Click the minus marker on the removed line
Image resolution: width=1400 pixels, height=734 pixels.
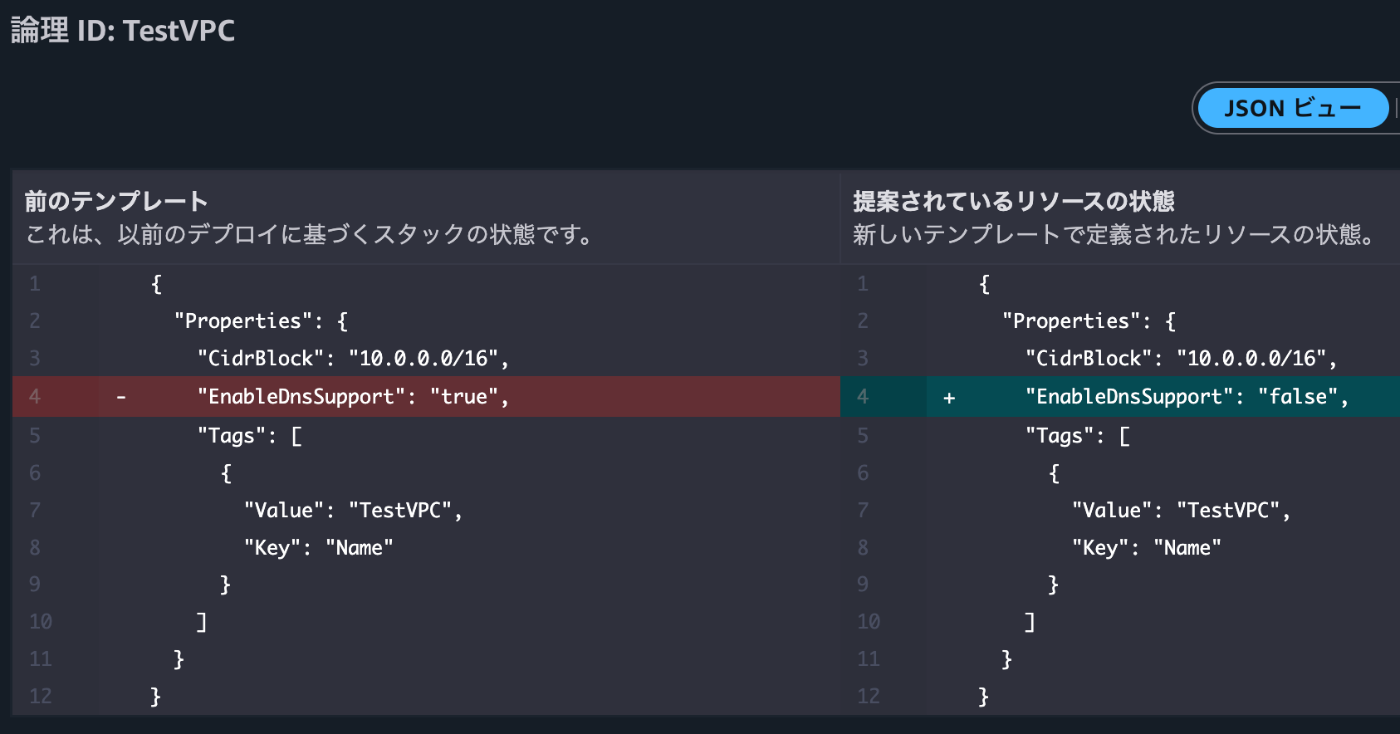pyautogui.click(x=120, y=396)
